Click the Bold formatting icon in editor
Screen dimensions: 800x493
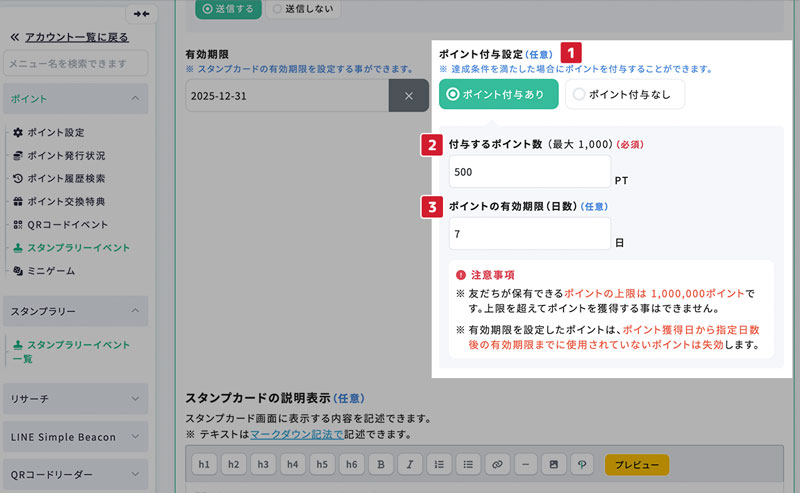380,465
